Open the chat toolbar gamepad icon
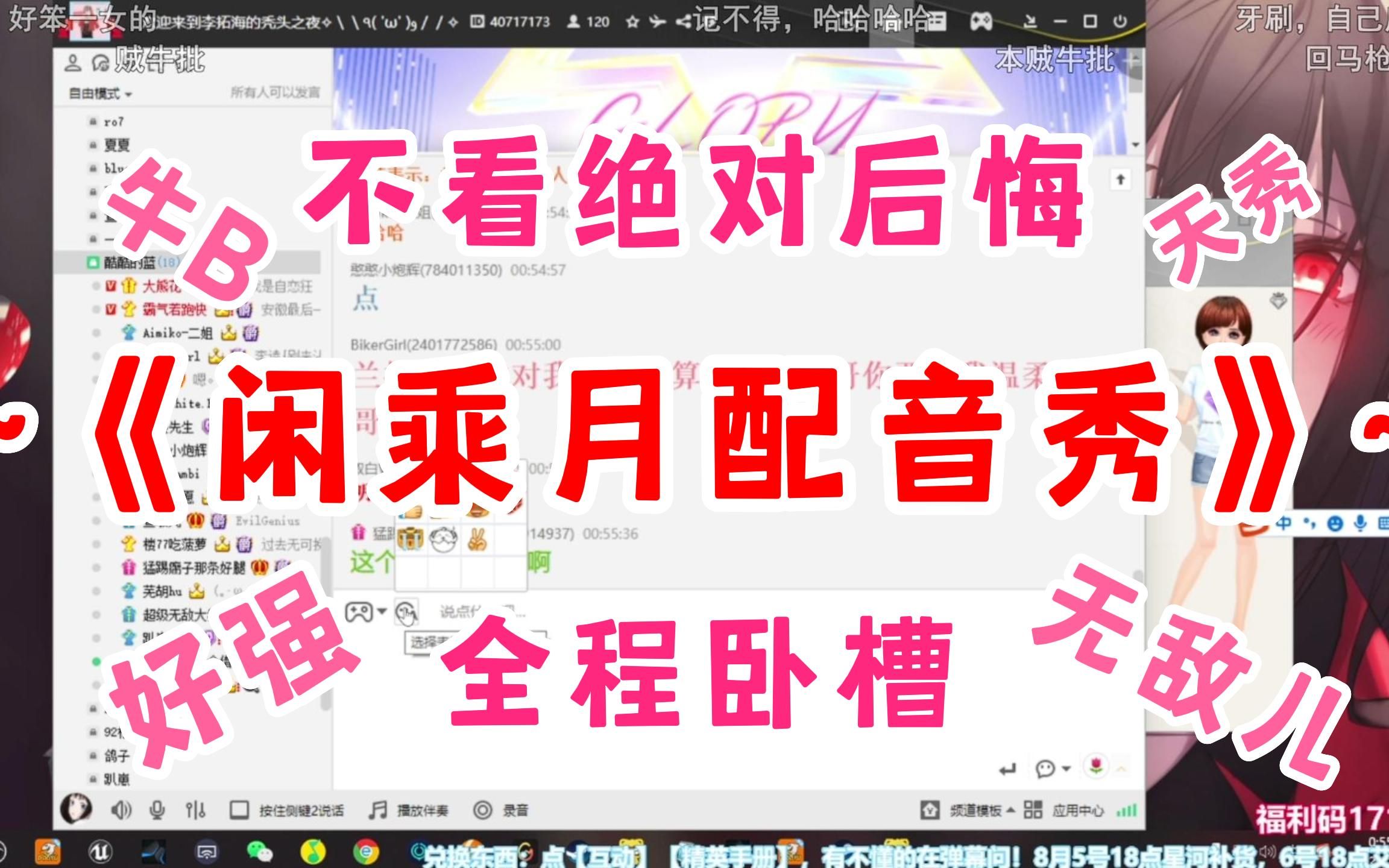Screen dimensions: 1389x868 point(358,612)
